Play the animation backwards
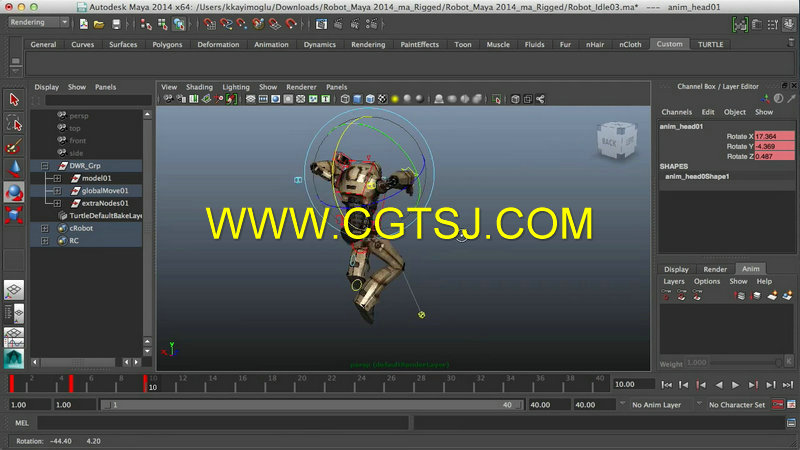This screenshot has height=450, width=800. point(719,385)
